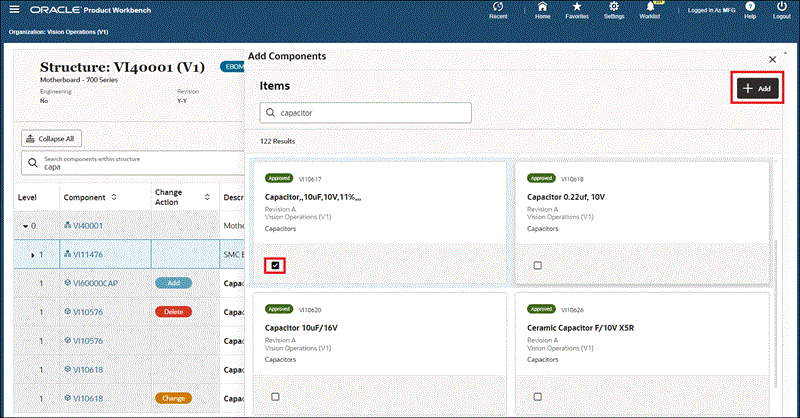This screenshot has width=800, height=418.
Task: Open component link VI40001
Action: (x=88, y=226)
